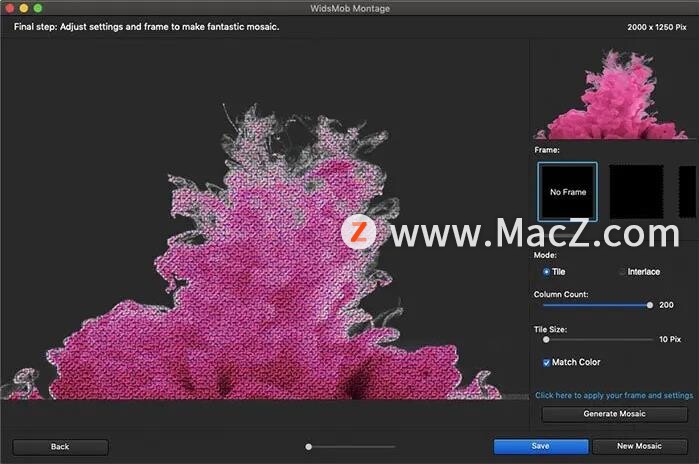Choose the second black frame thumbnail
Image resolution: width=699 pixels, height=464 pixels.
click(x=636, y=192)
